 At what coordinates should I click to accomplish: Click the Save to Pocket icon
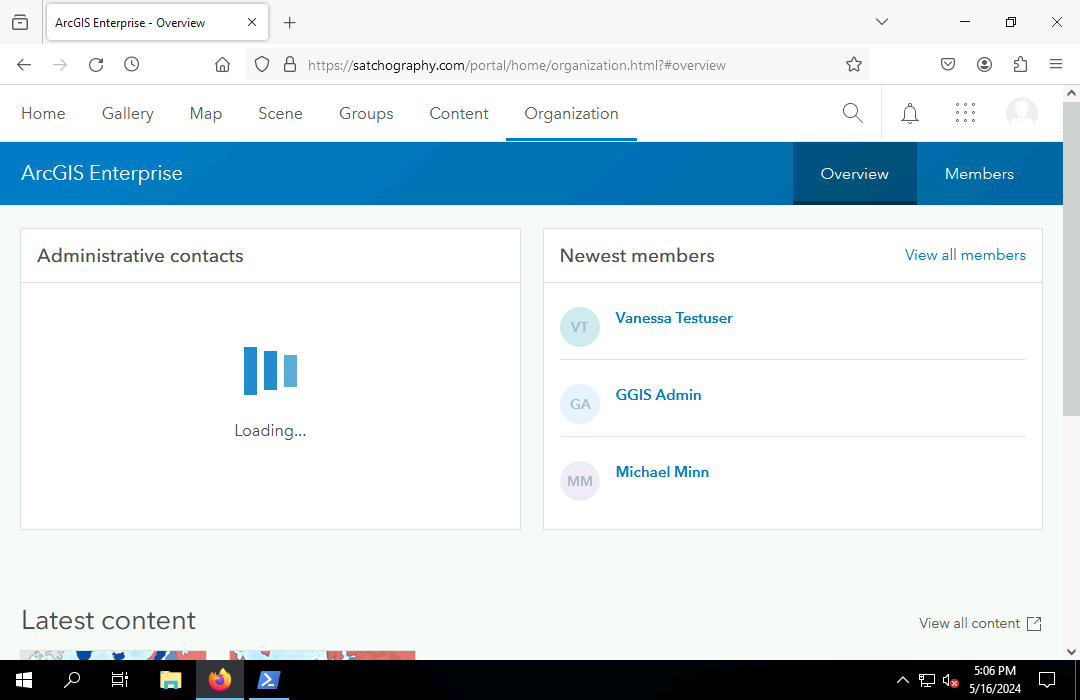coord(948,65)
